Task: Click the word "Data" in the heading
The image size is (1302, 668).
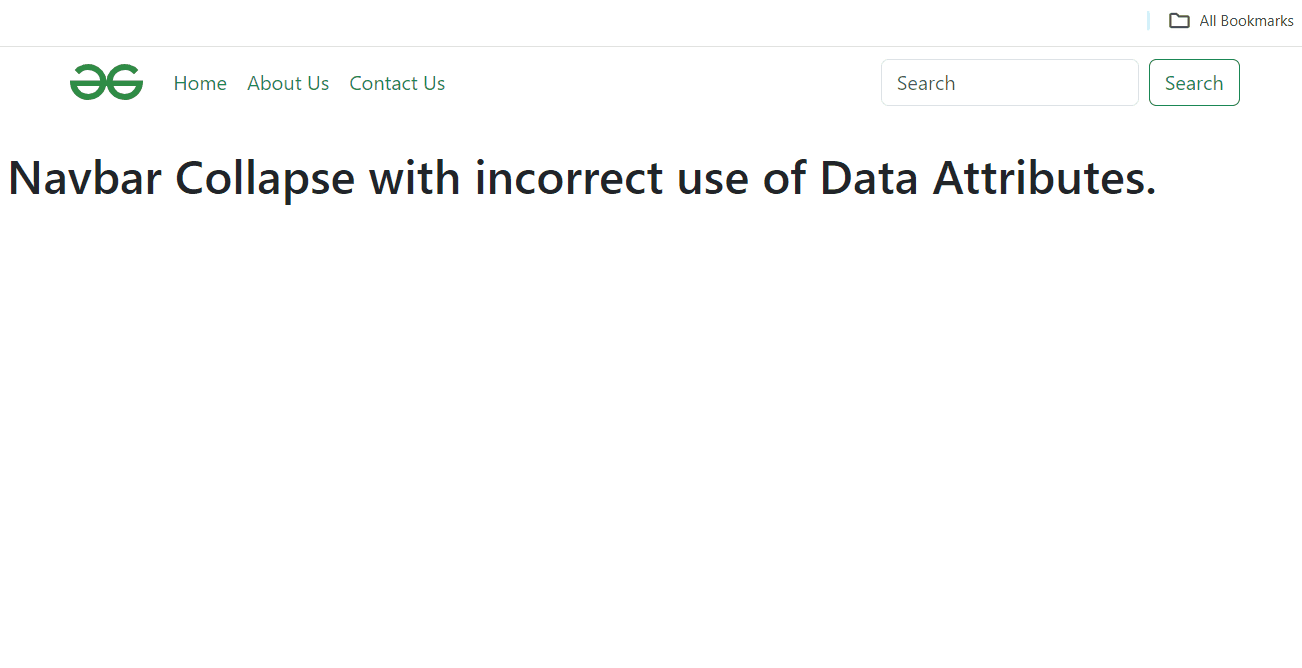Action: 869,179
